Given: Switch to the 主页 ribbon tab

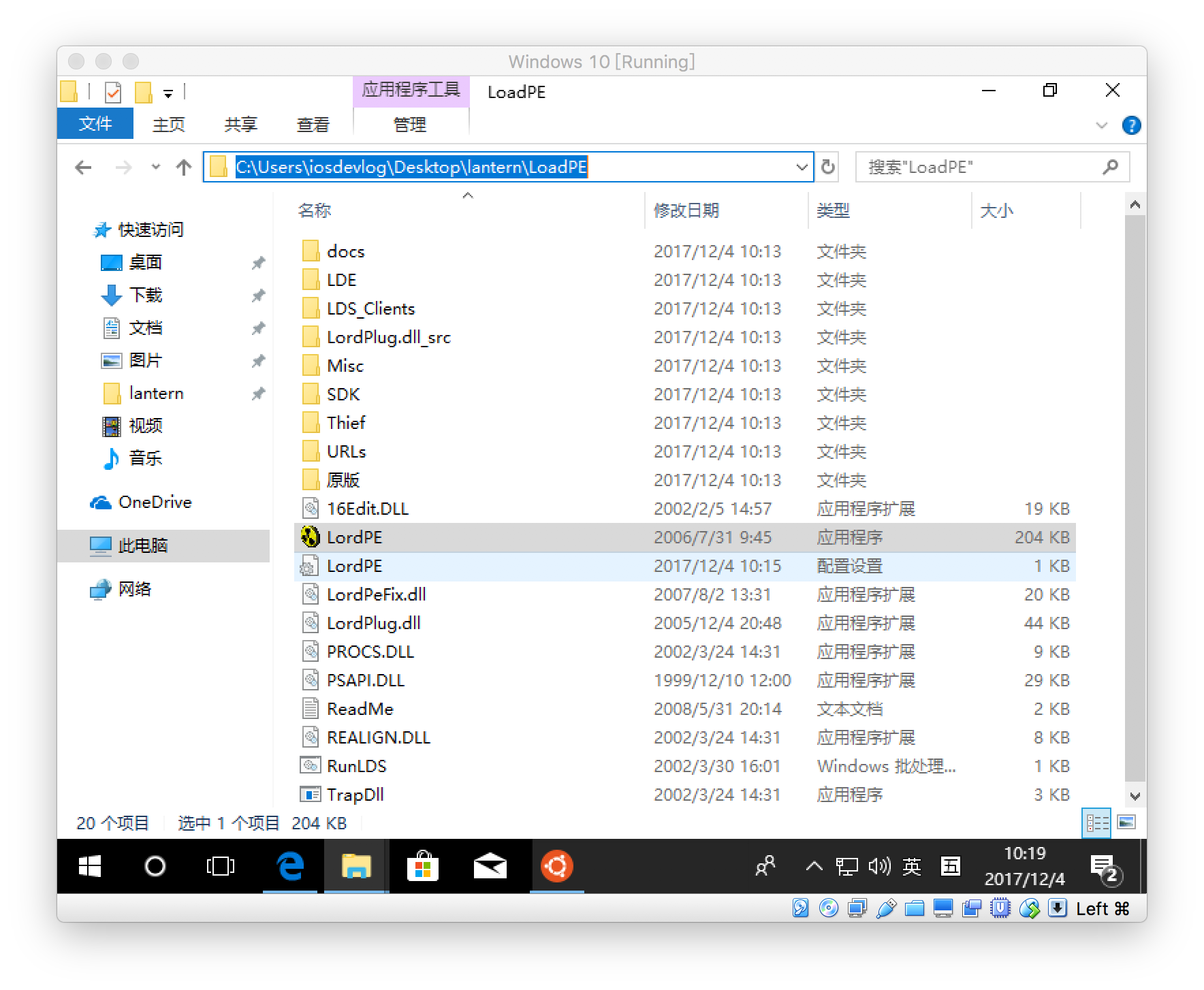Looking at the screenshot, I should tap(169, 125).
